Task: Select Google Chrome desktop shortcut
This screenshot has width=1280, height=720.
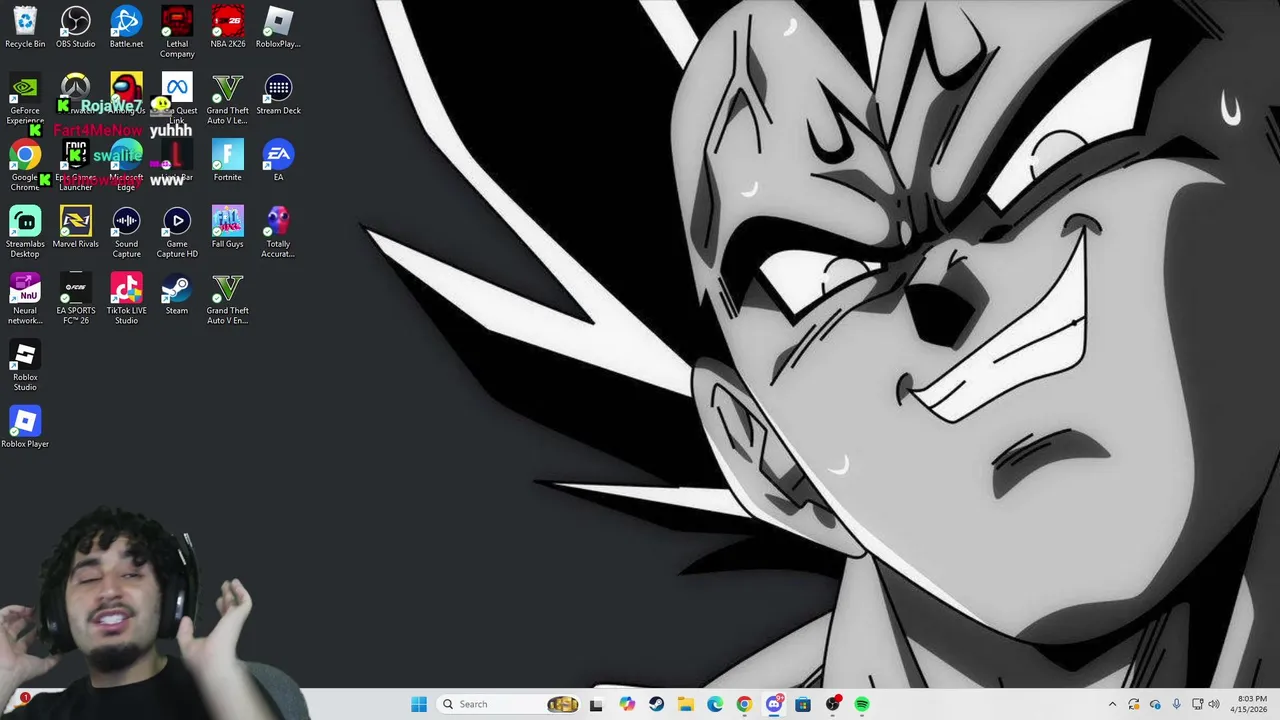Action: coord(25,166)
